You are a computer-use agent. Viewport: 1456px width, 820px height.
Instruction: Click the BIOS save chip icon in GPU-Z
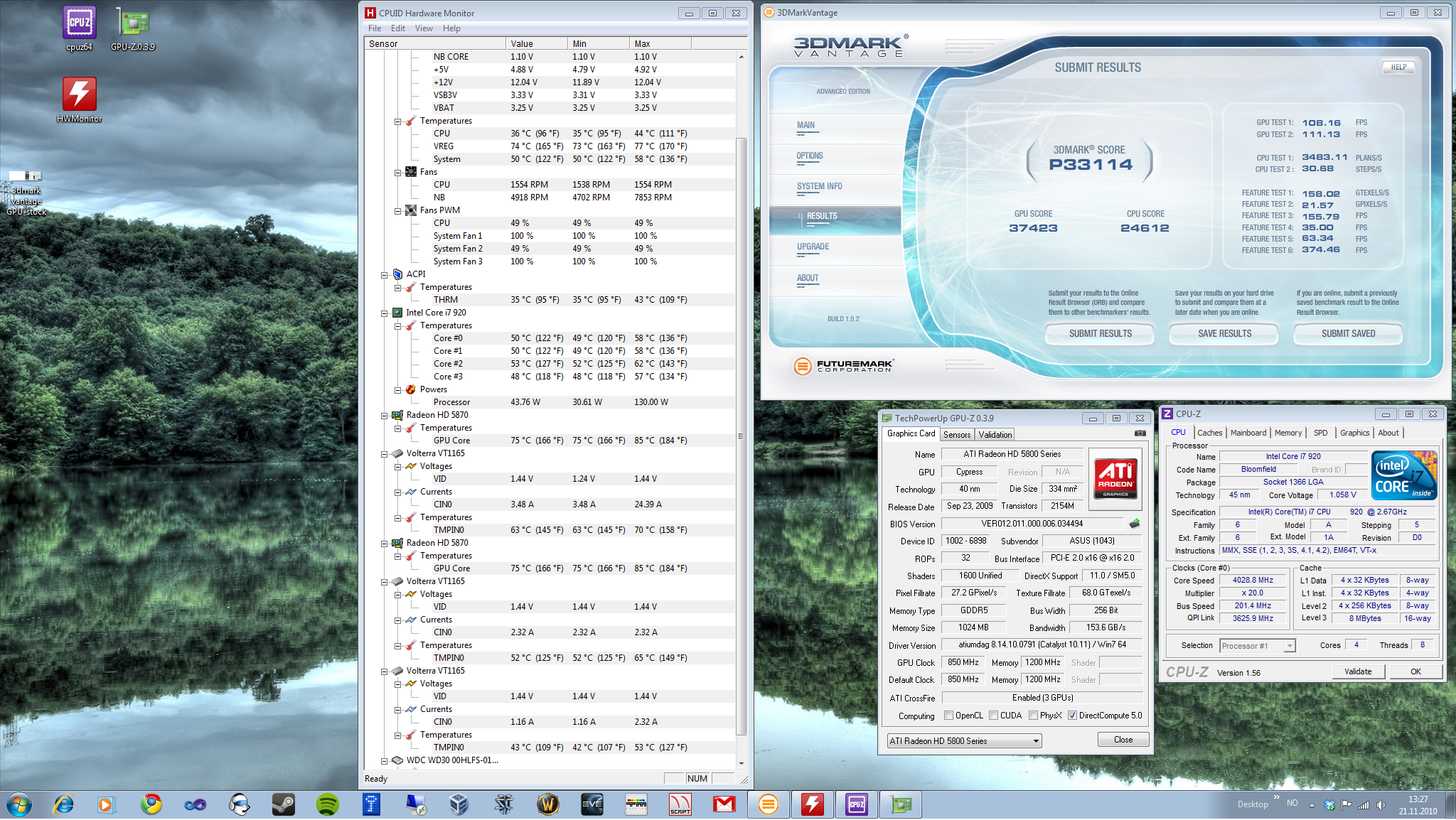tap(1134, 524)
